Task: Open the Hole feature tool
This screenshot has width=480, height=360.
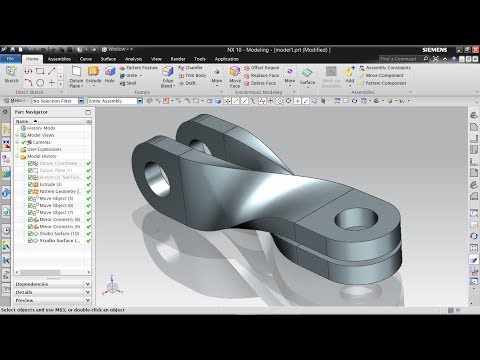Action: (110, 72)
